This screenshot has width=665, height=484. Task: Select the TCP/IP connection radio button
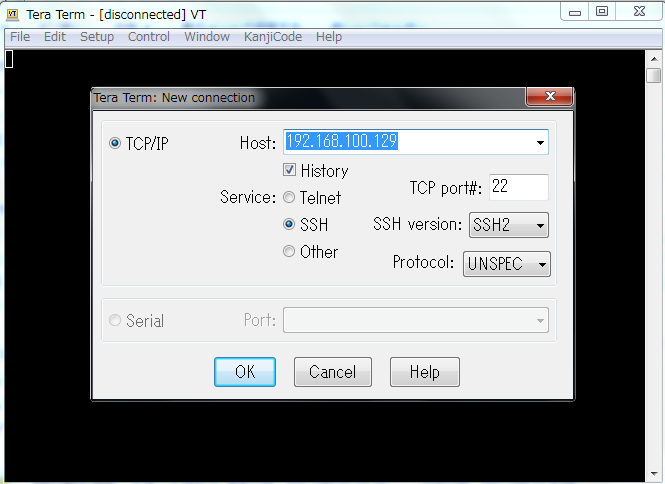[x=115, y=143]
